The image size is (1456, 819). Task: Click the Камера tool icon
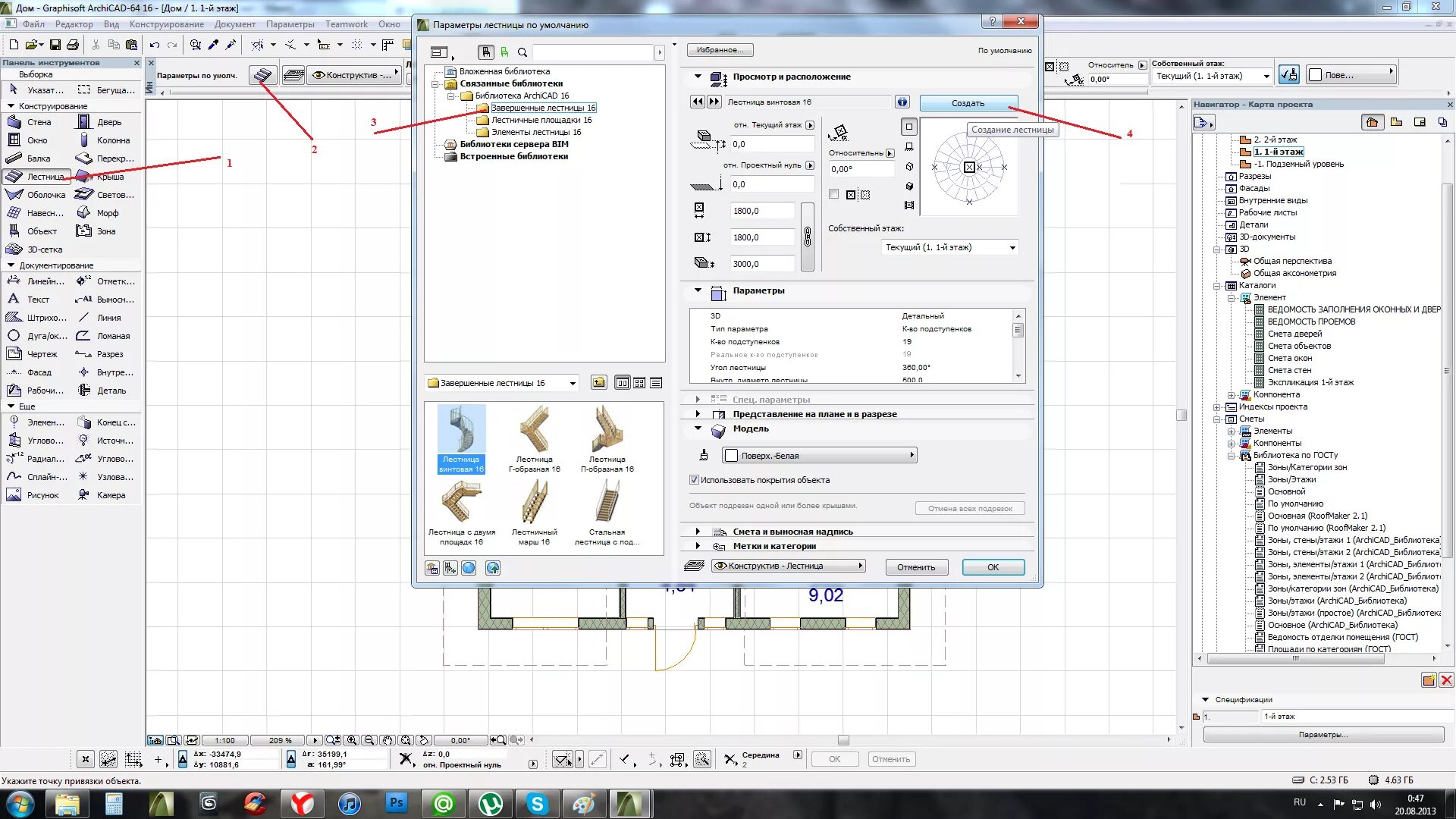click(x=84, y=495)
